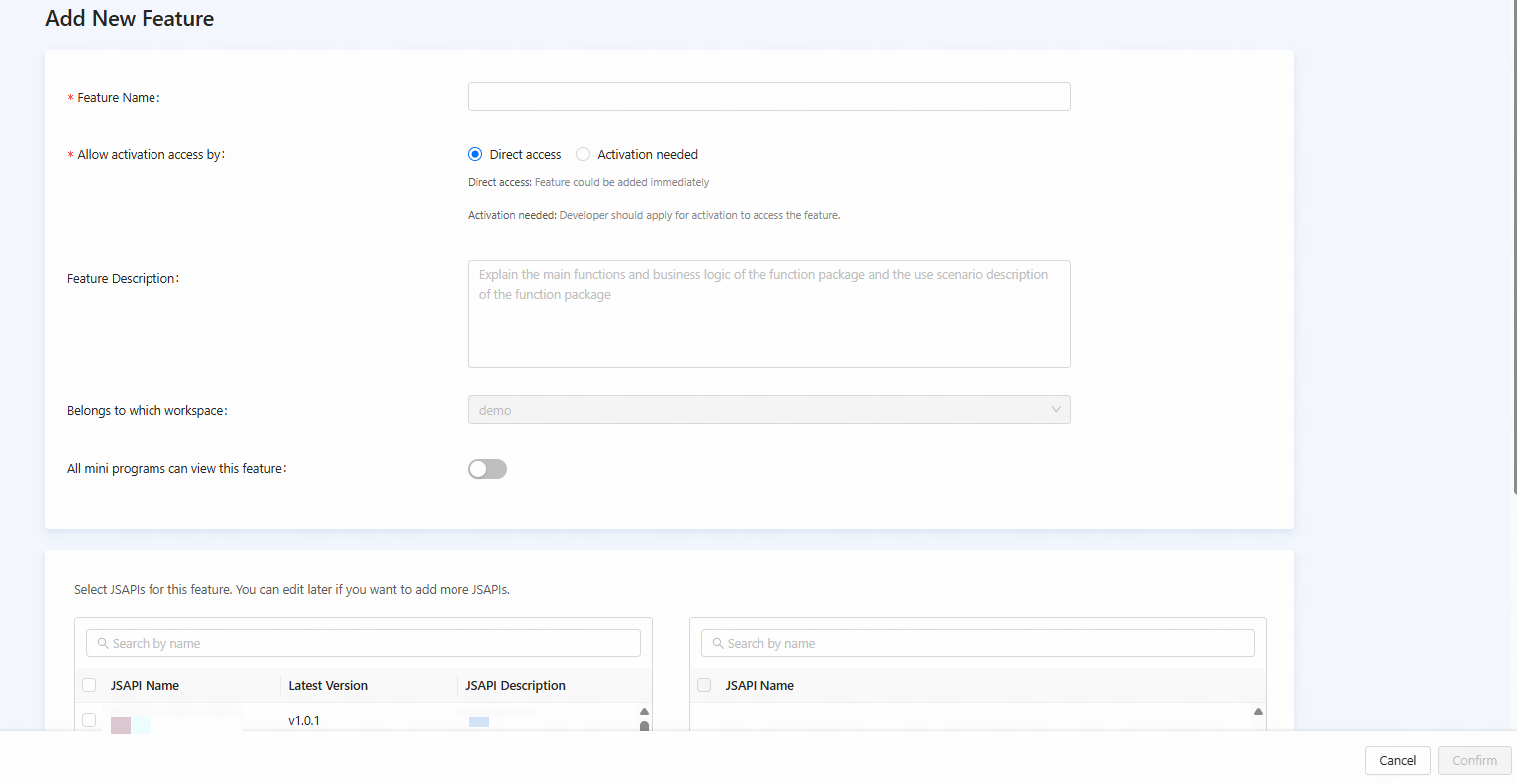Click scroll-up arrow of right JSAPI table
This screenshot has height=784, width=1517.
pyautogui.click(x=1258, y=711)
